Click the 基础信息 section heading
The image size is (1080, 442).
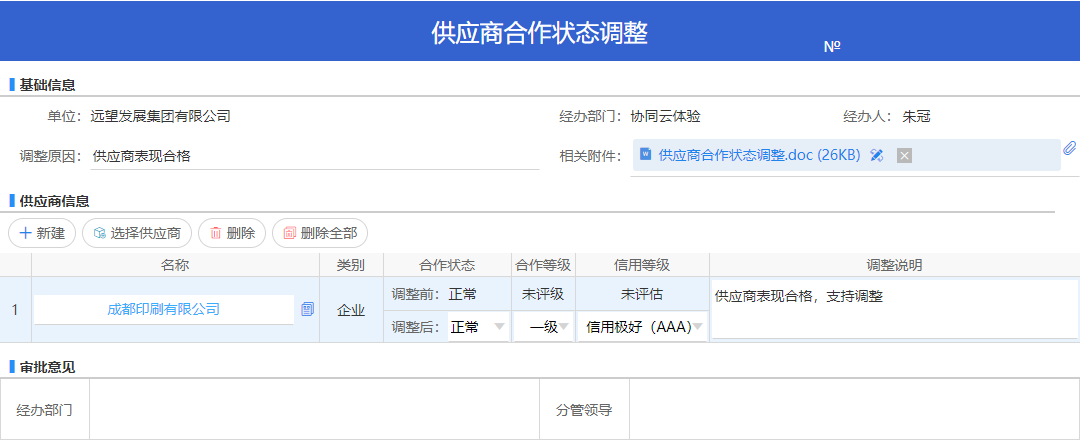[x=47, y=85]
